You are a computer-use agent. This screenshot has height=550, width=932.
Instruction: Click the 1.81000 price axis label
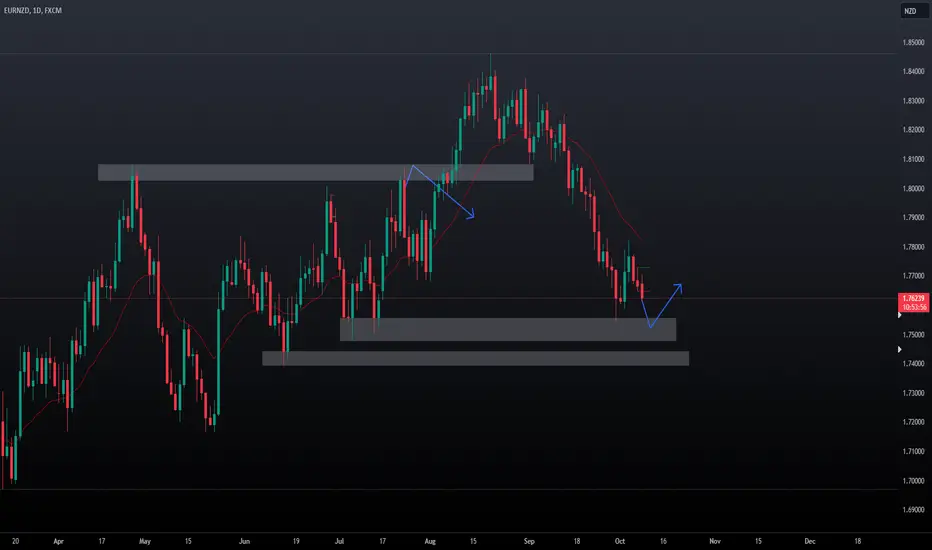(914, 159)
